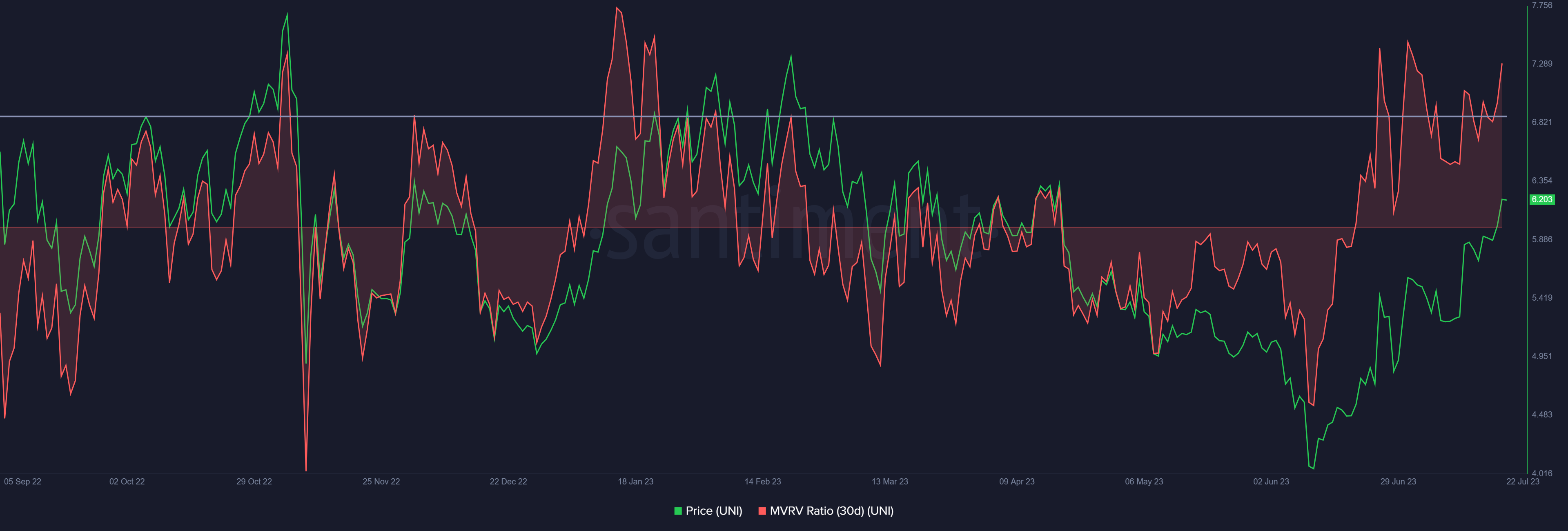Select the 13 Mar 23 date label

tap(890, 482)
